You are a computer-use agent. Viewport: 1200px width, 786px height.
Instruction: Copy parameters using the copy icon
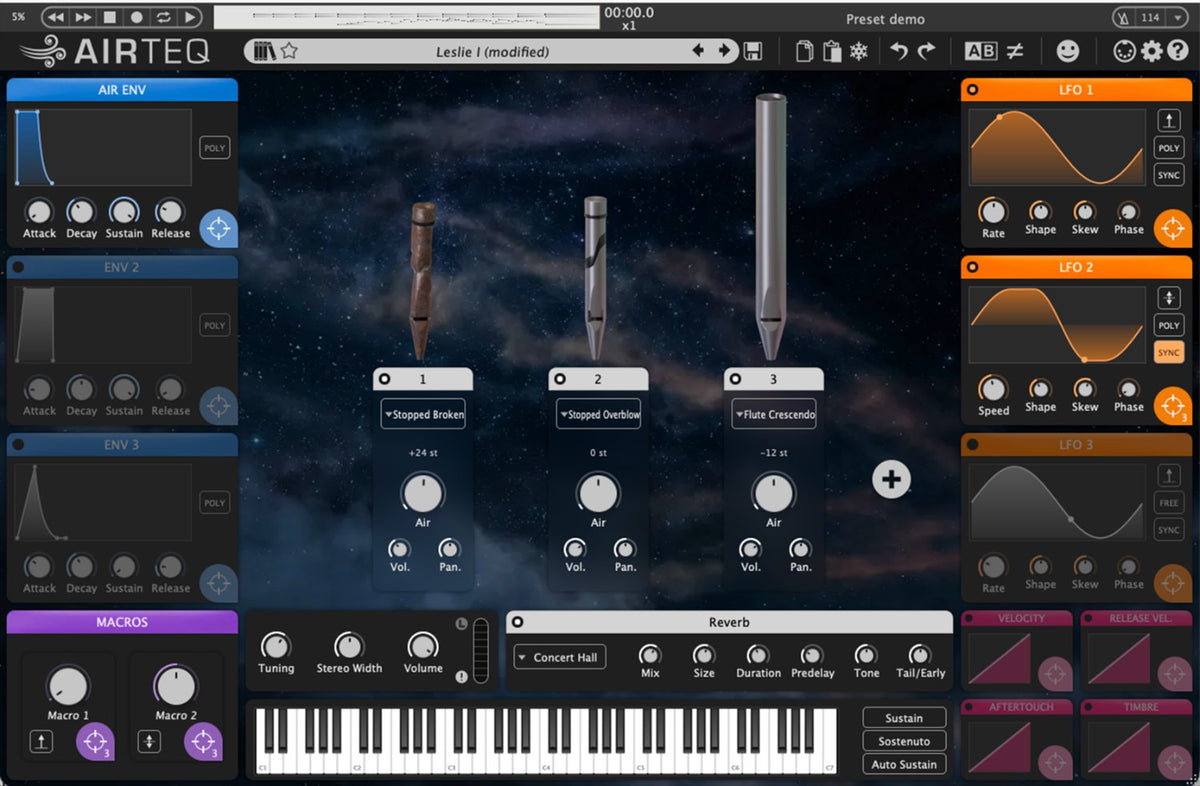click(804, 51)
